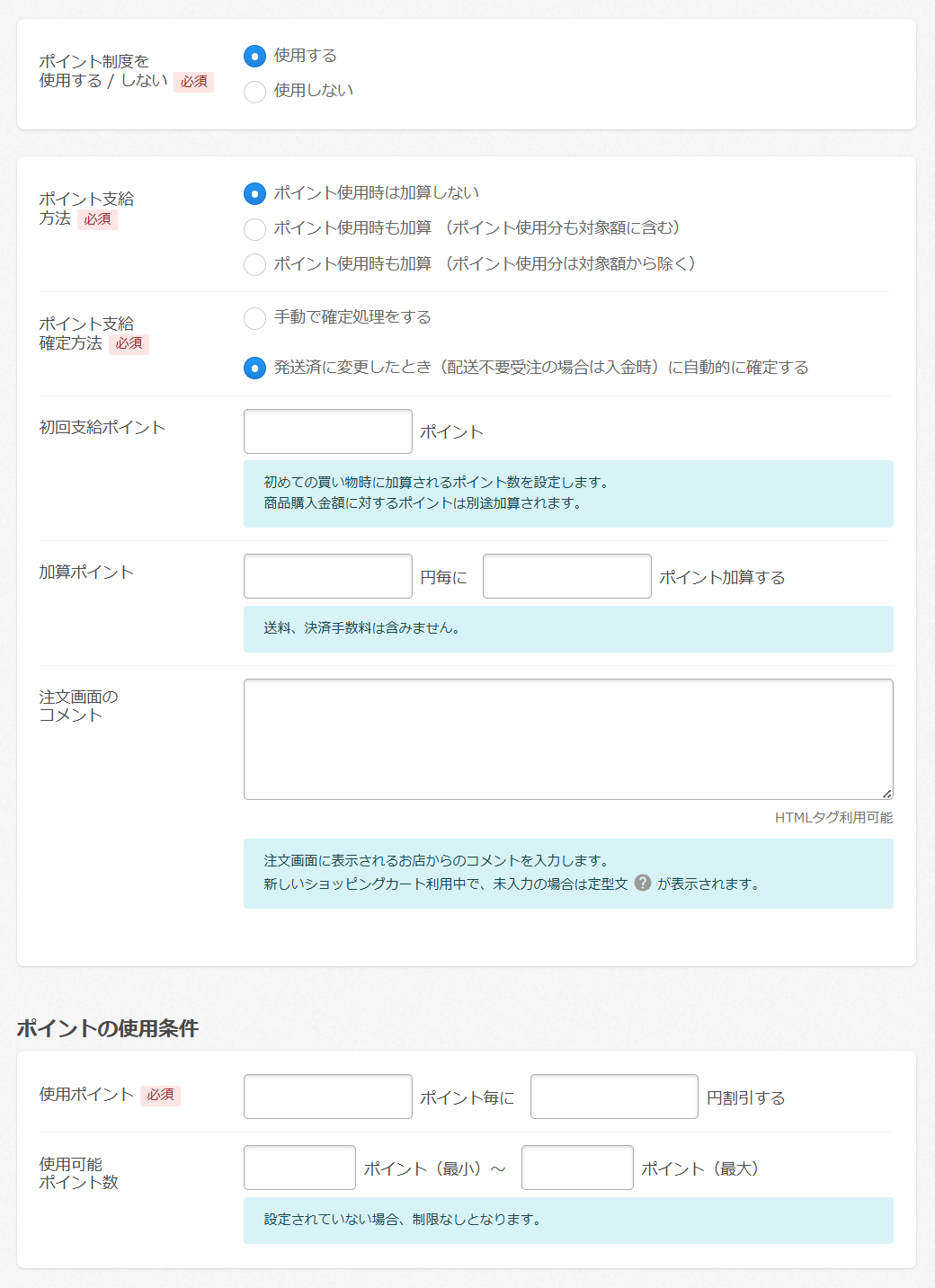935x1288 pixels.
Task: Click the ポイントの使用条件 section heading
Action: click(108, 1028)
